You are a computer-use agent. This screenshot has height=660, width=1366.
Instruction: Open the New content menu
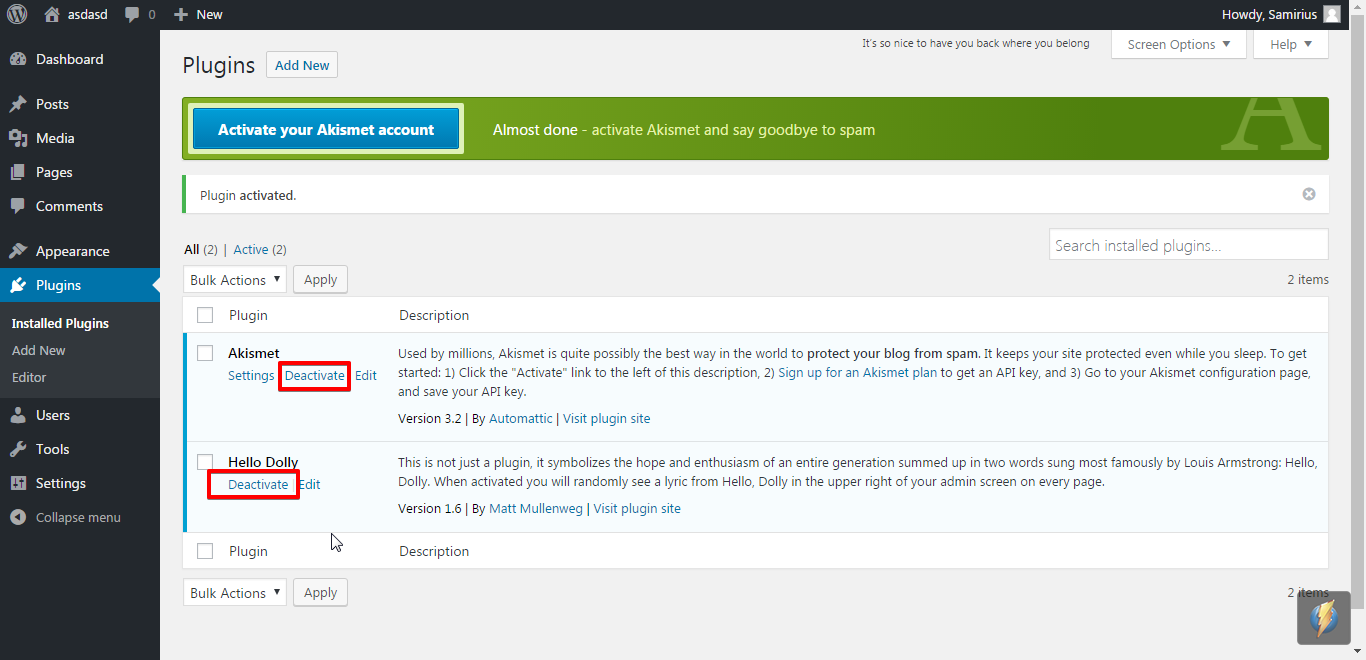198,14
